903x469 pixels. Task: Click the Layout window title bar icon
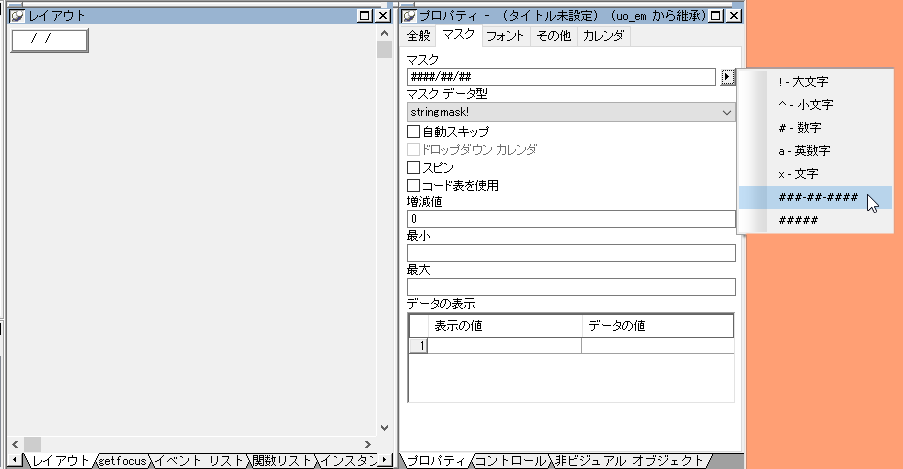pyautogui.click(x=17, y=16)
